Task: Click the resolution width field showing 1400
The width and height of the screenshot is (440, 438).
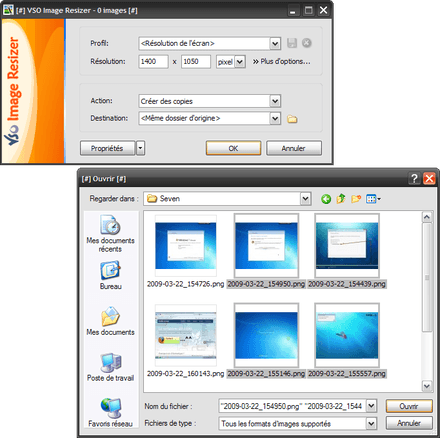Action: [153, 62]
